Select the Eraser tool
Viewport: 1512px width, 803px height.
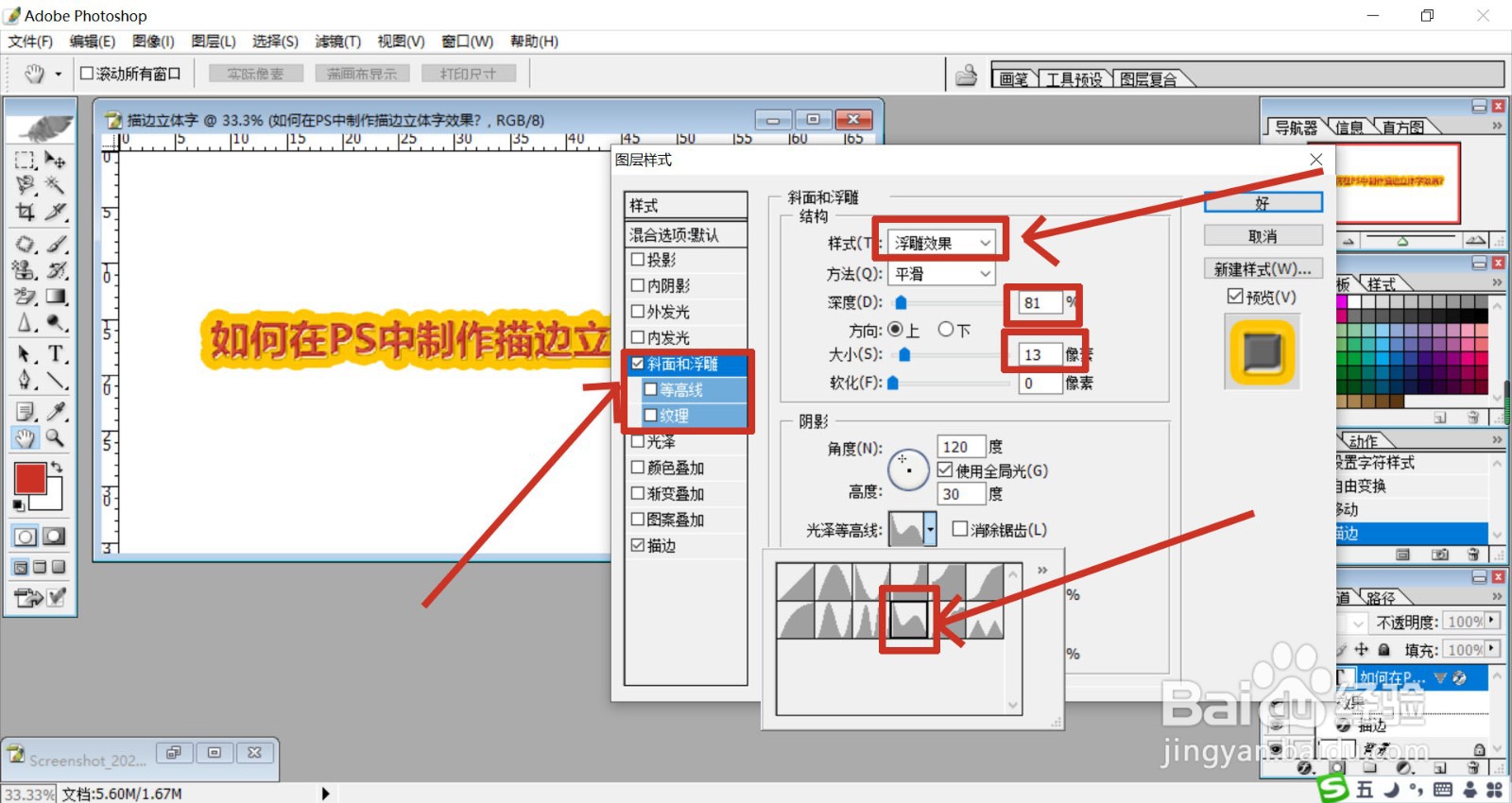(x=26, y=297)
